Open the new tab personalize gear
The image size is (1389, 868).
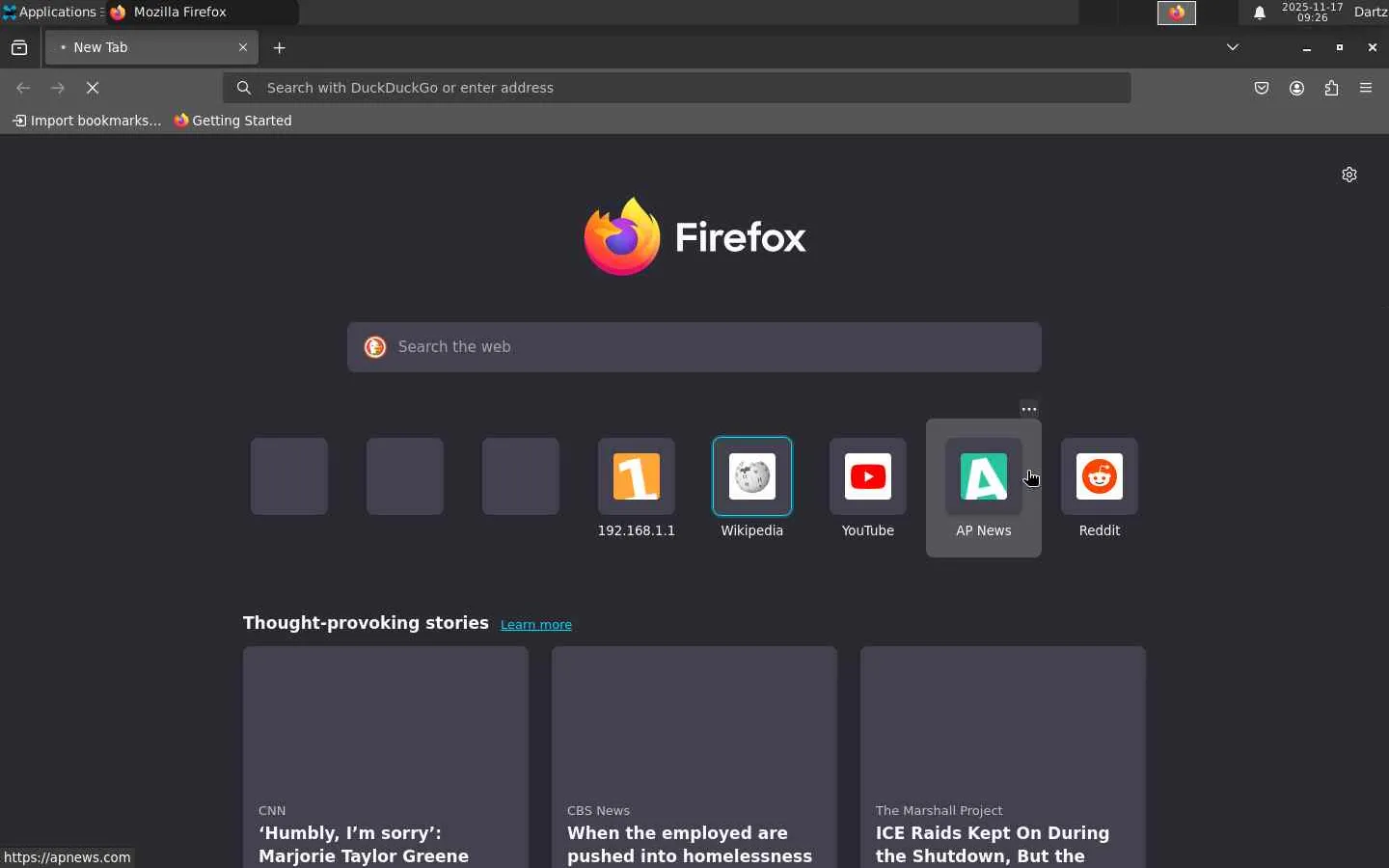click(x=1349, y=175)
